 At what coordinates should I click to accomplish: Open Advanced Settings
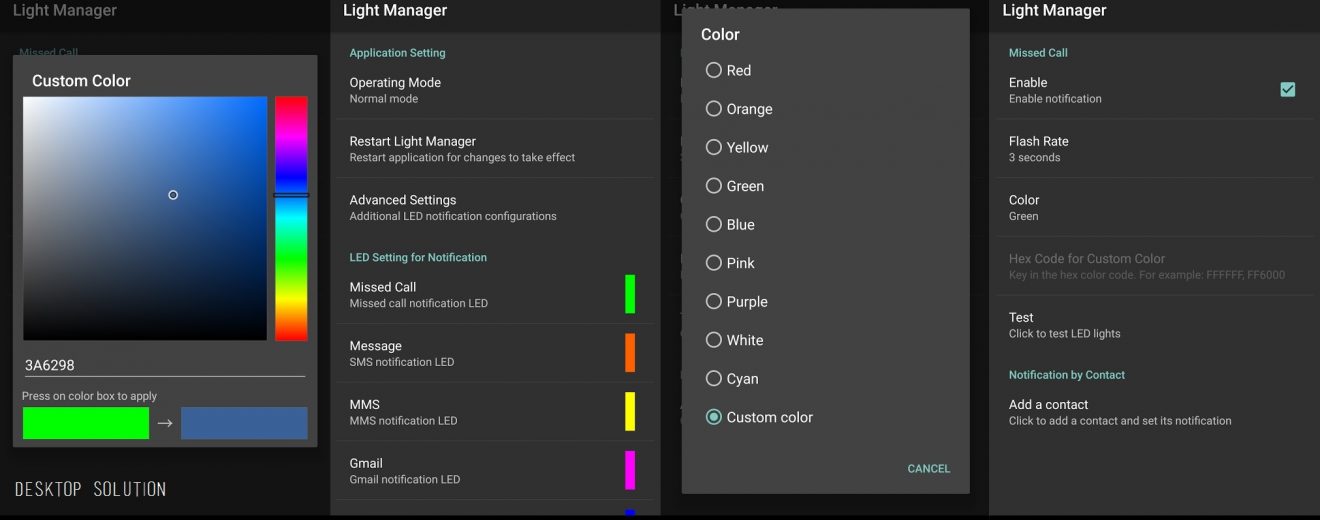coord(495,207)
